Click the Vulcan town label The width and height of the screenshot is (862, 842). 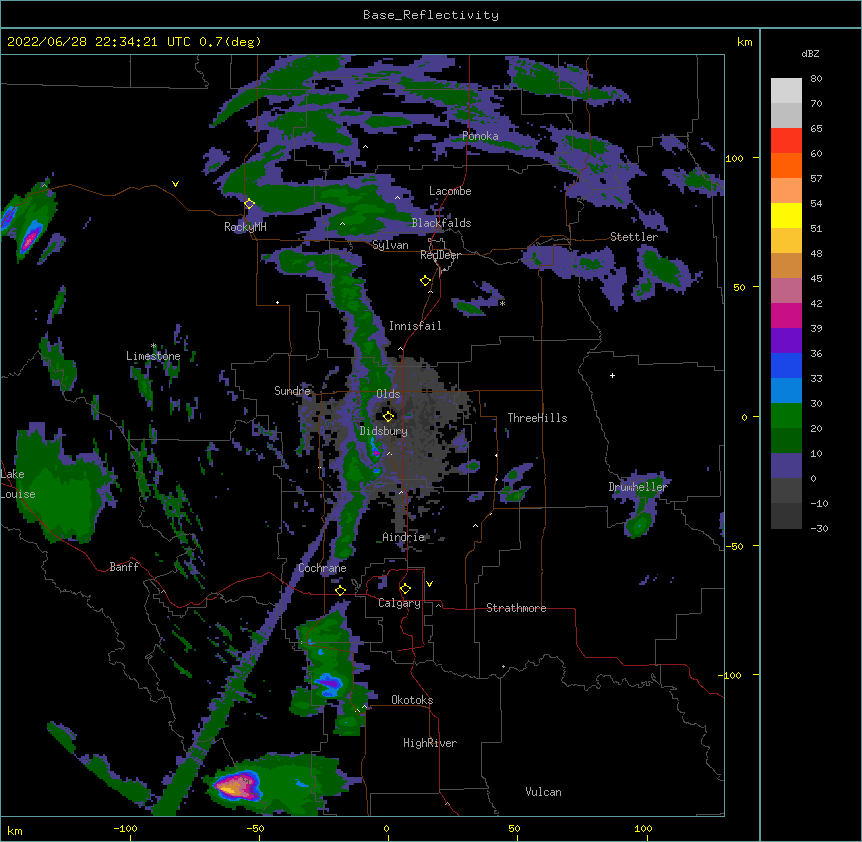pyautogui.click(x=543, y=792)
